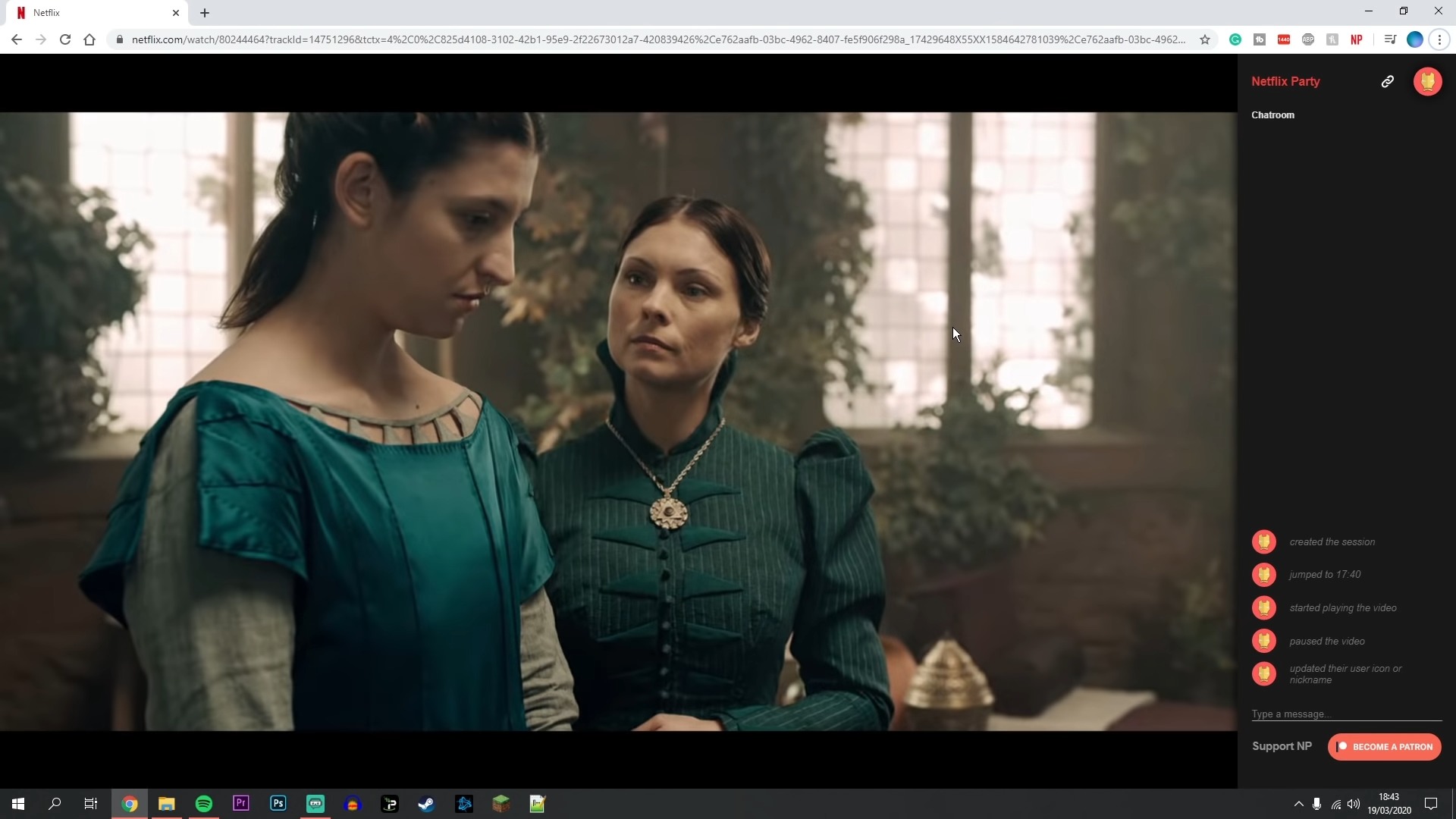This screenshot has height=819, width=1456.
Task: Open the Netflix Party NP extension icon
Action: (x=1357, y=39)
